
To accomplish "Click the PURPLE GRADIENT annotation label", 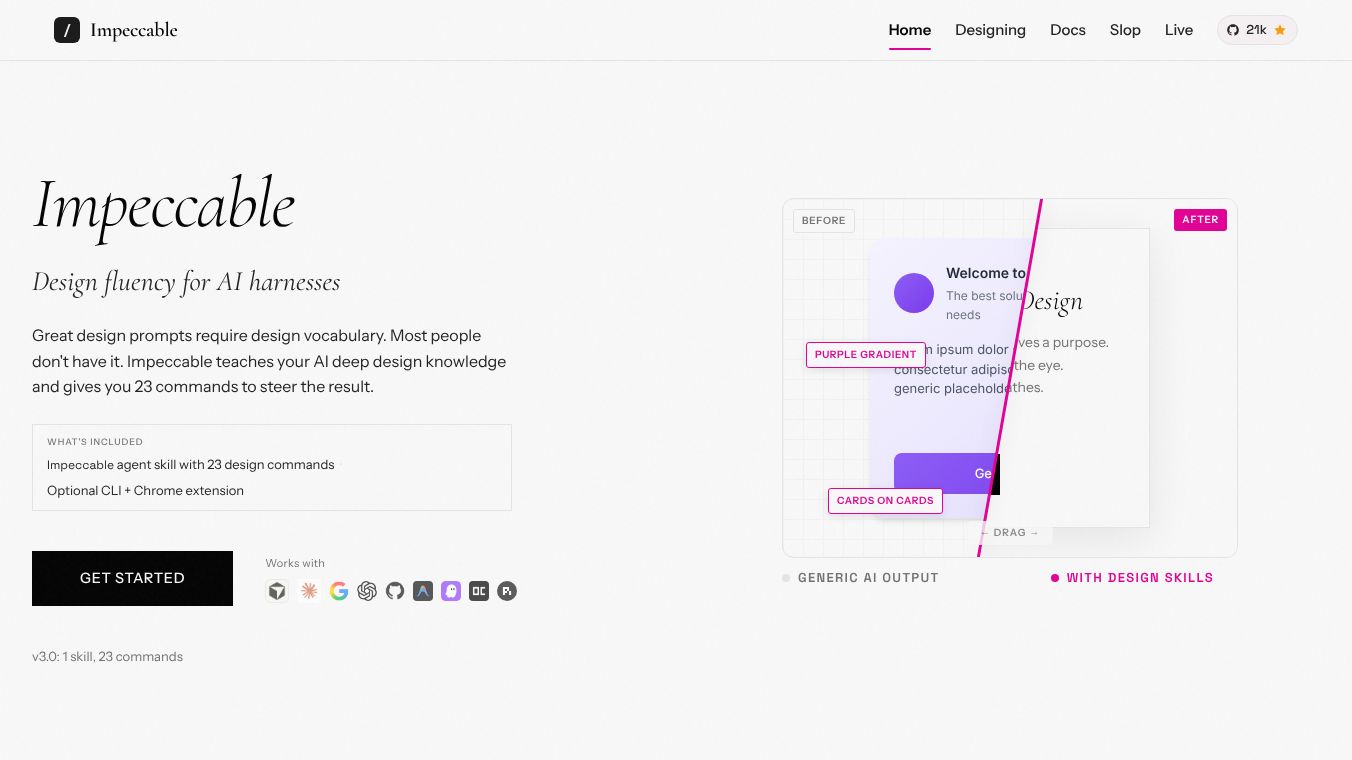I will point(865,355).
